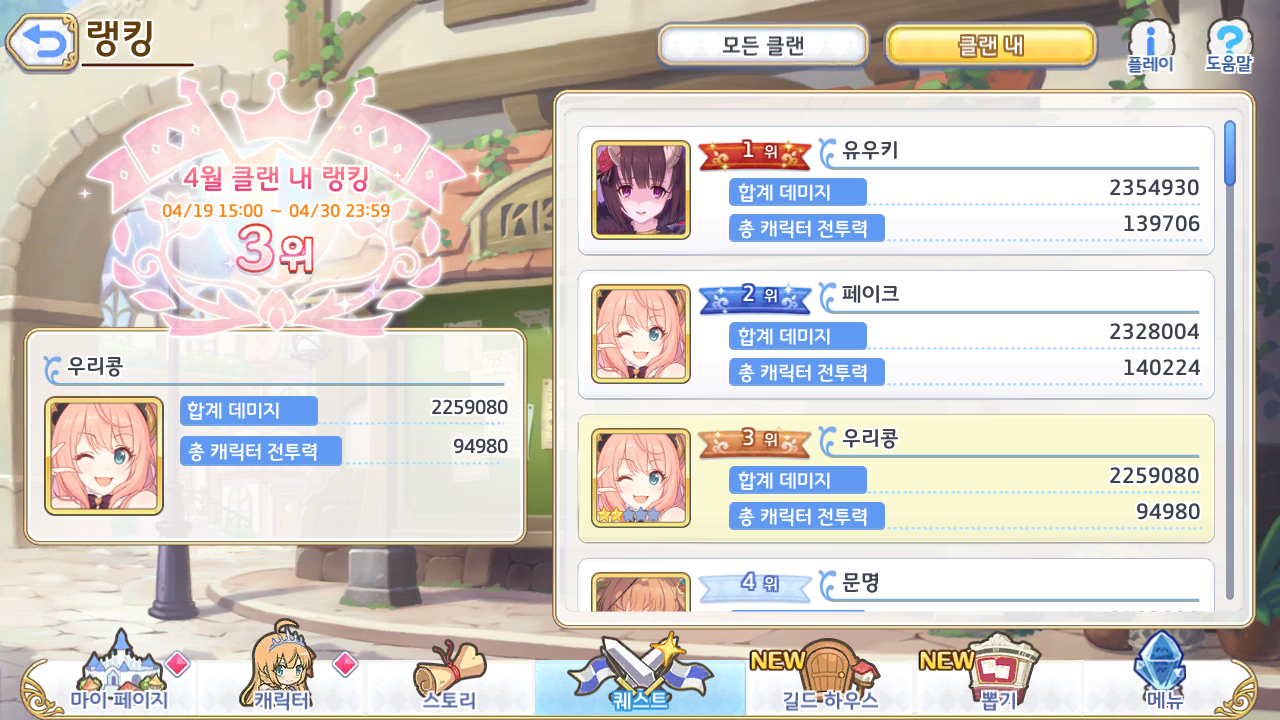1280x720 pixels.
Task: Click 페이크's character avatar thumbnail
Action: (641, 334)
